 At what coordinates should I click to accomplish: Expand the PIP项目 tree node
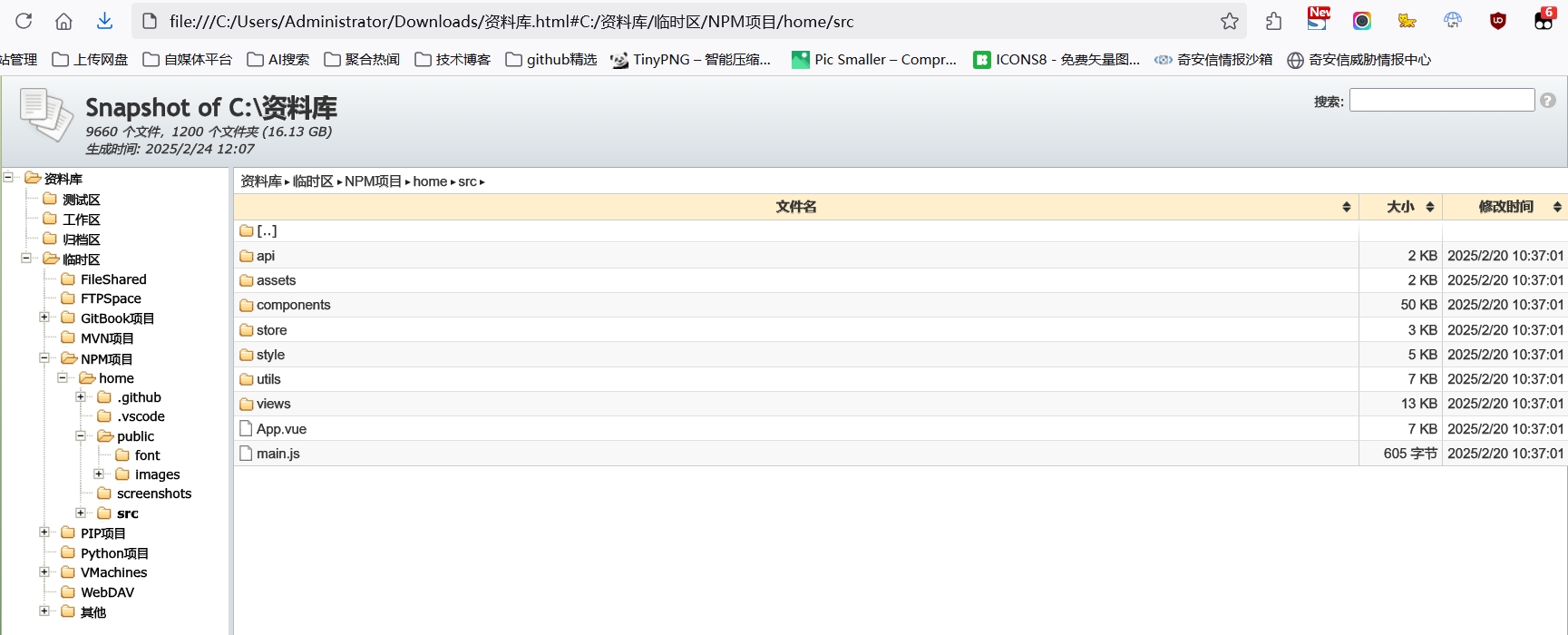coord(44,532)
